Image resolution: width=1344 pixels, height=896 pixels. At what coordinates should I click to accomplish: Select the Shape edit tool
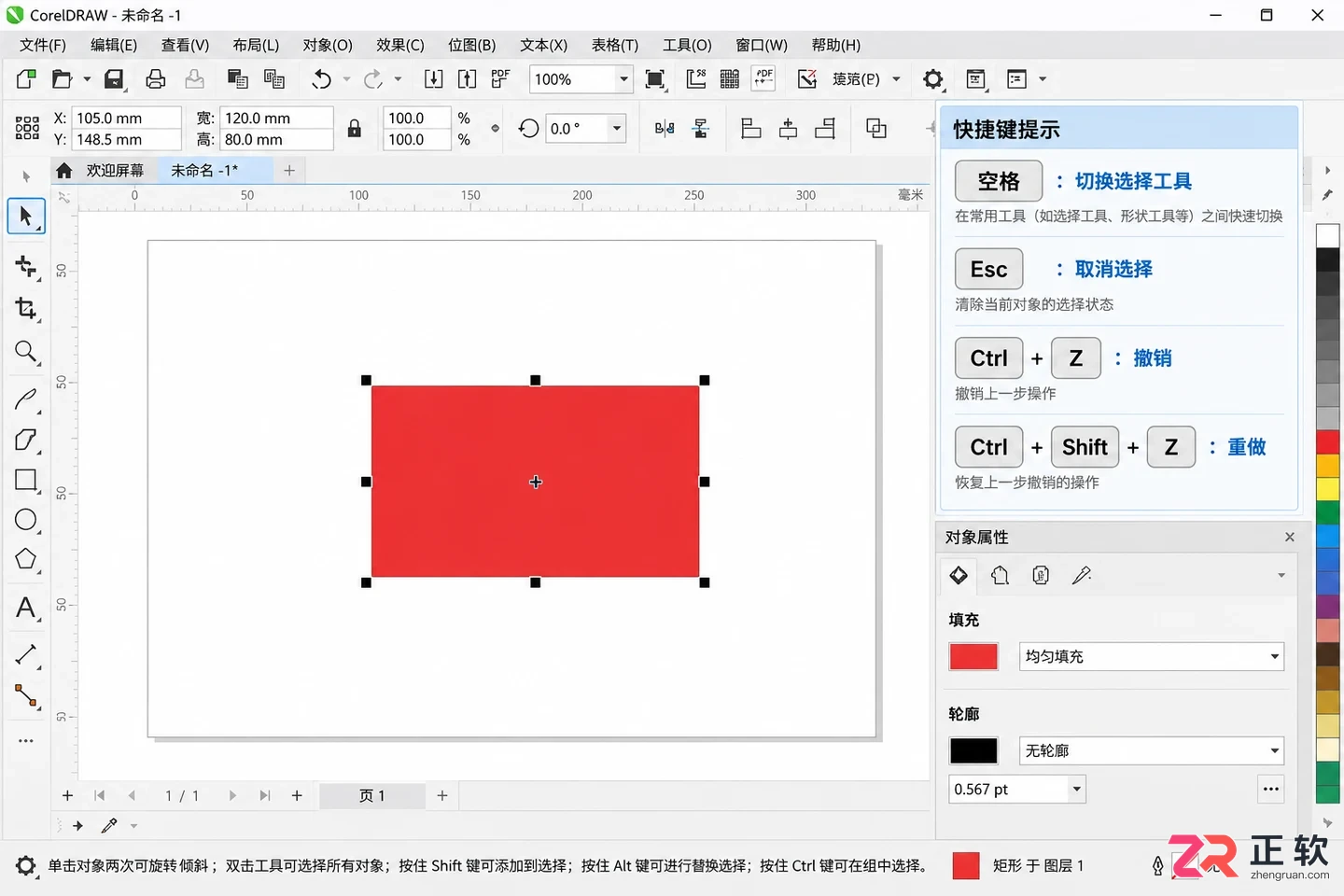click(26, 267)
